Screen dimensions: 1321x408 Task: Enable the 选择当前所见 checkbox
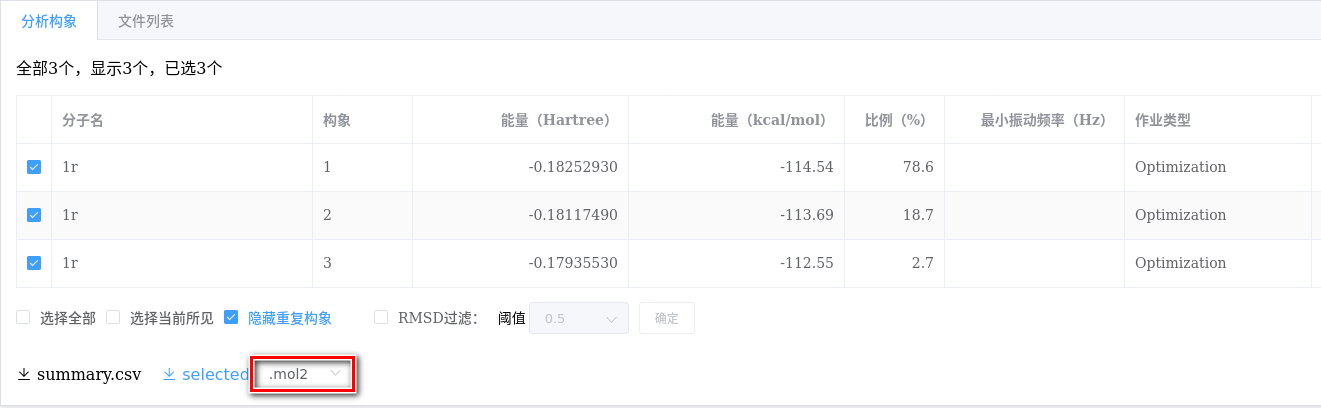click(113, 318)
